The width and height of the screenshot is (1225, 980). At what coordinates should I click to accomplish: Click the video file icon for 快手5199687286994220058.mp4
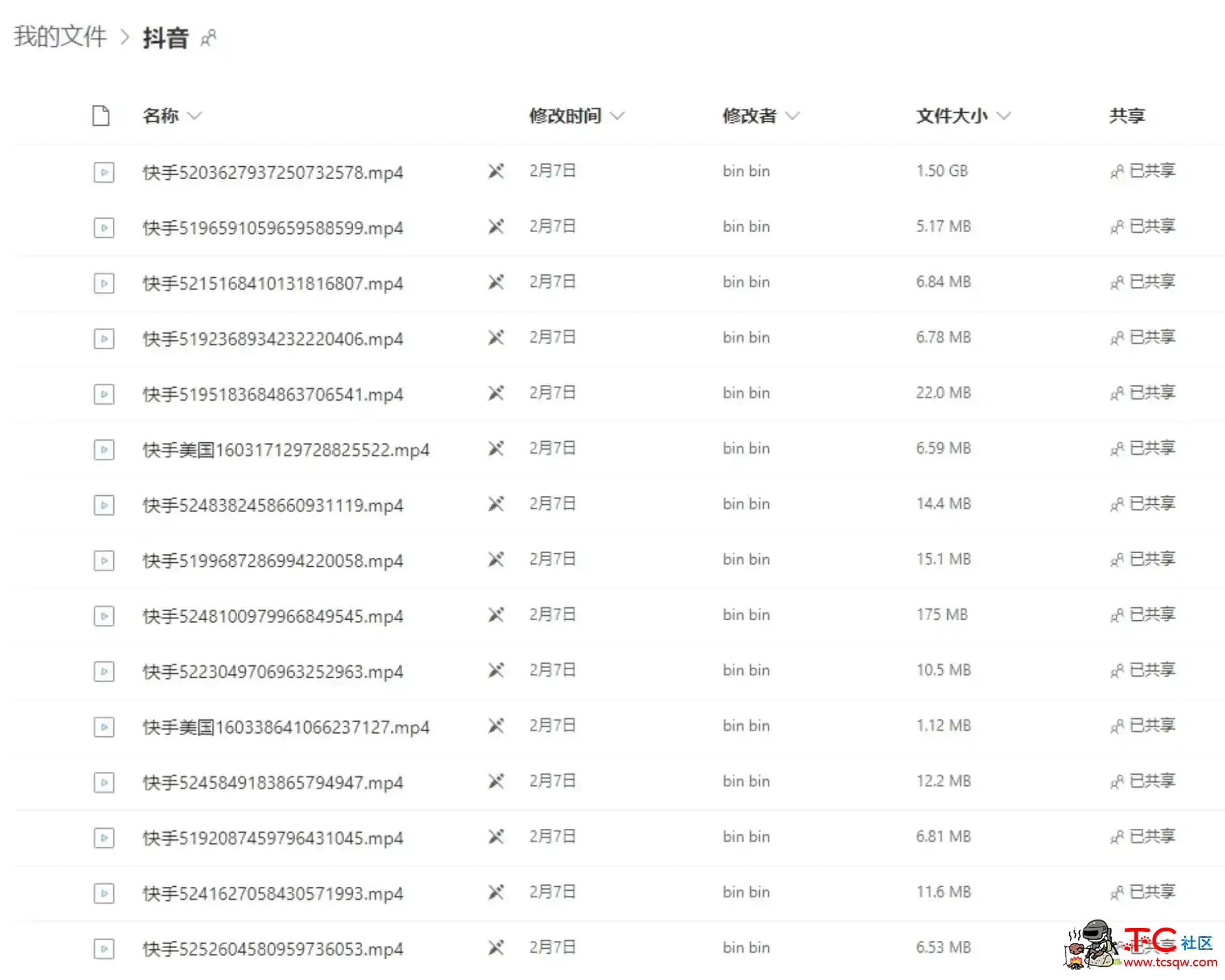(104, 560)
